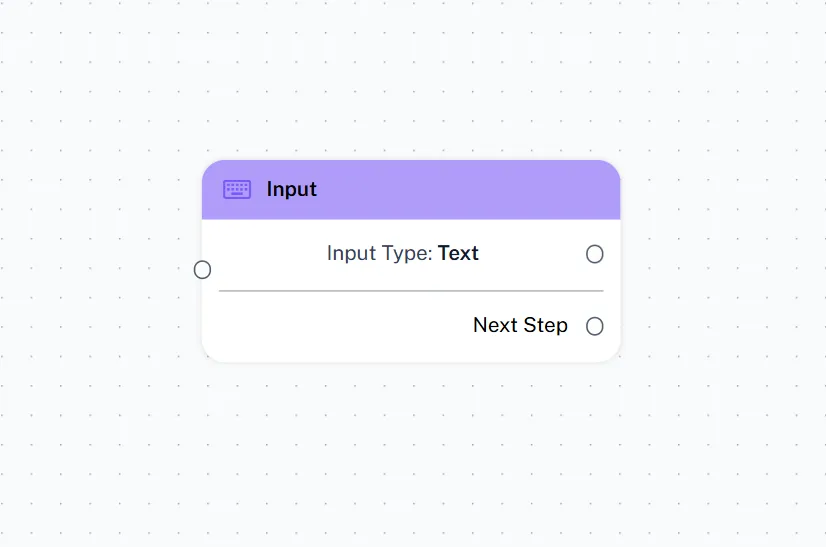Click the Next Step label
826x547 pixels.
tap(520, 326)
